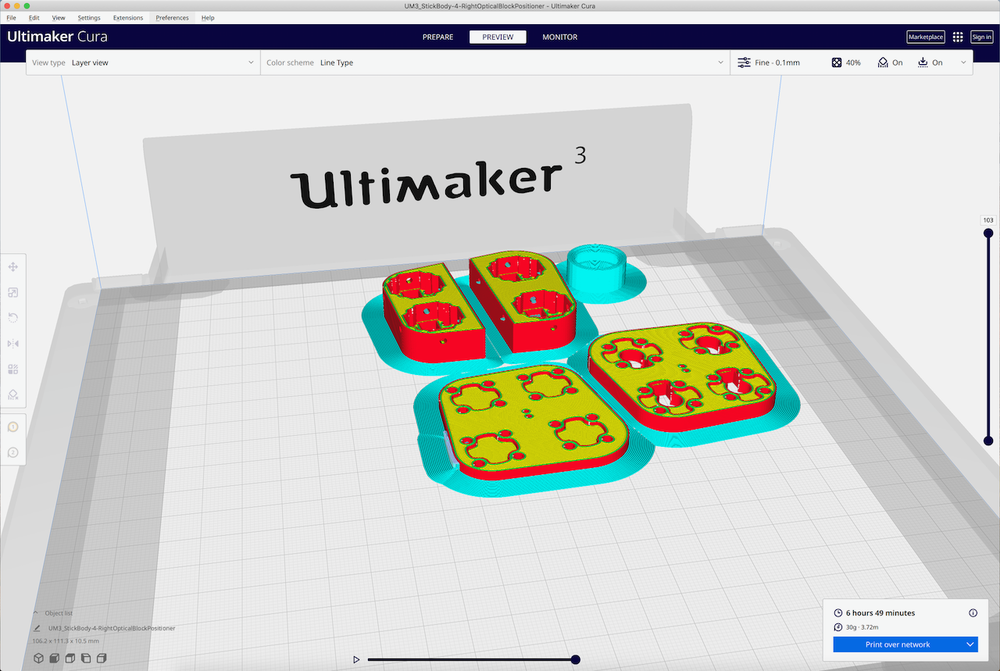The image size is (1000, 671).
Task: Switch camera to front view
Action: coord(54,658)
